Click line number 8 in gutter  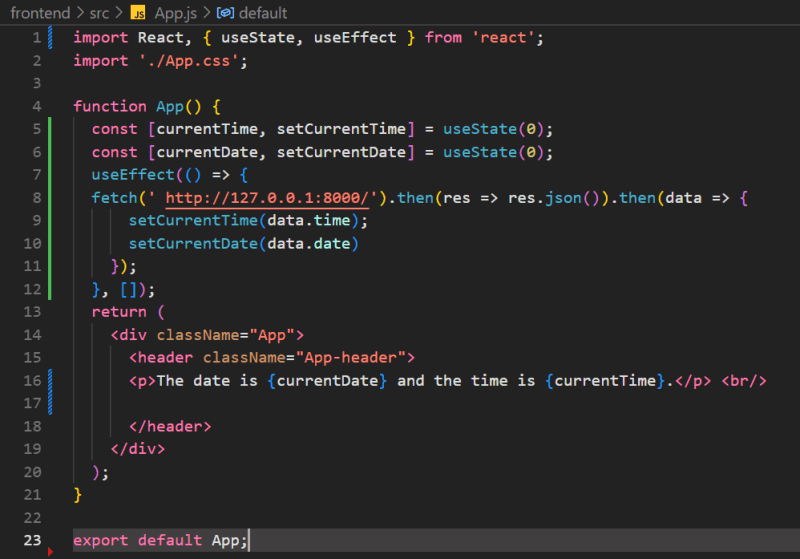coord(37,198)
